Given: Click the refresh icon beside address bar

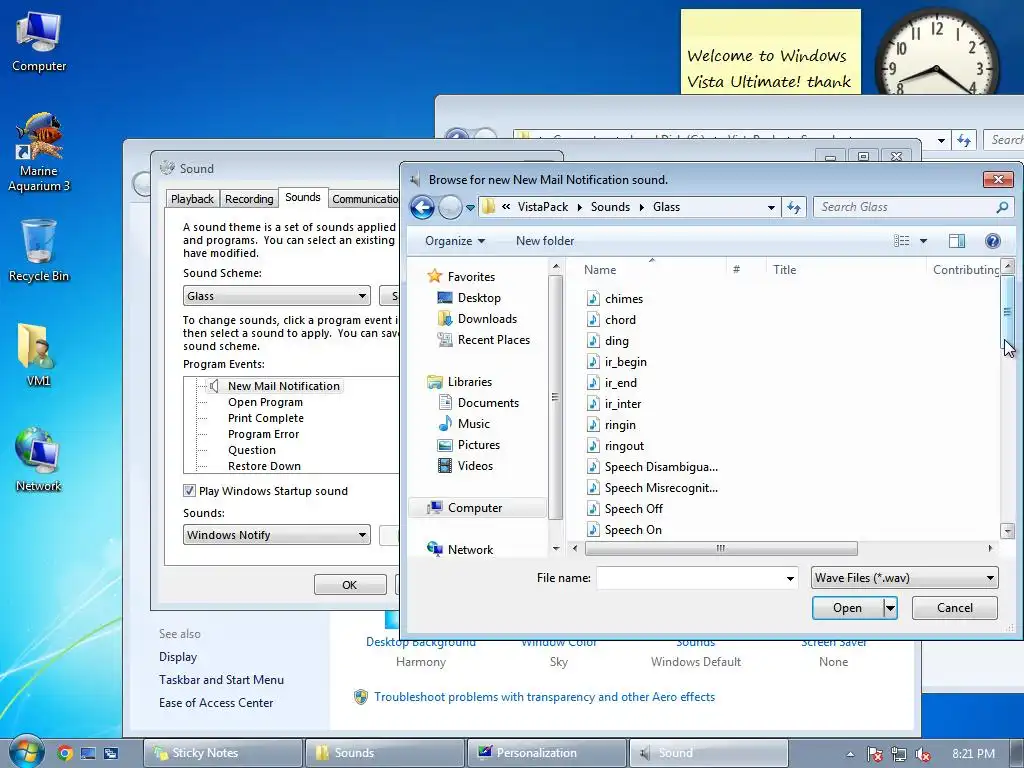Looking at the screenshot, I should click(794, 207).
